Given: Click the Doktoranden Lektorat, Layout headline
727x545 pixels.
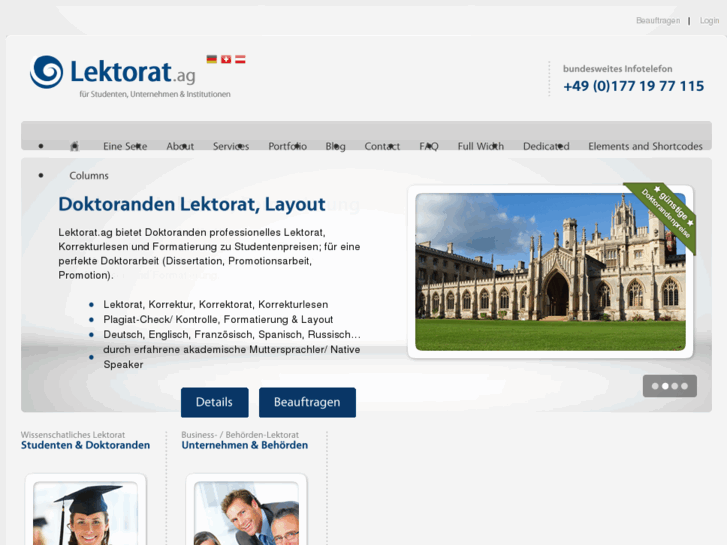Looking at the screenshot, I should (x=191, y=204).
